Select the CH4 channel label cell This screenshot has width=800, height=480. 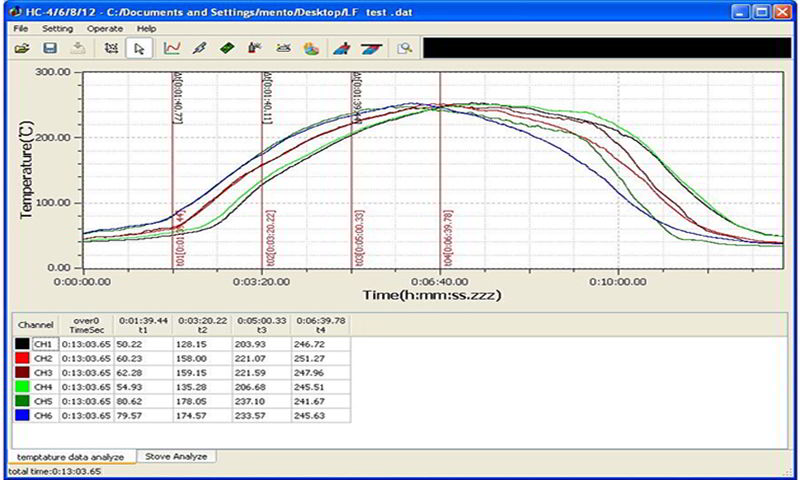pyautogui.click(x=44, y=387)
